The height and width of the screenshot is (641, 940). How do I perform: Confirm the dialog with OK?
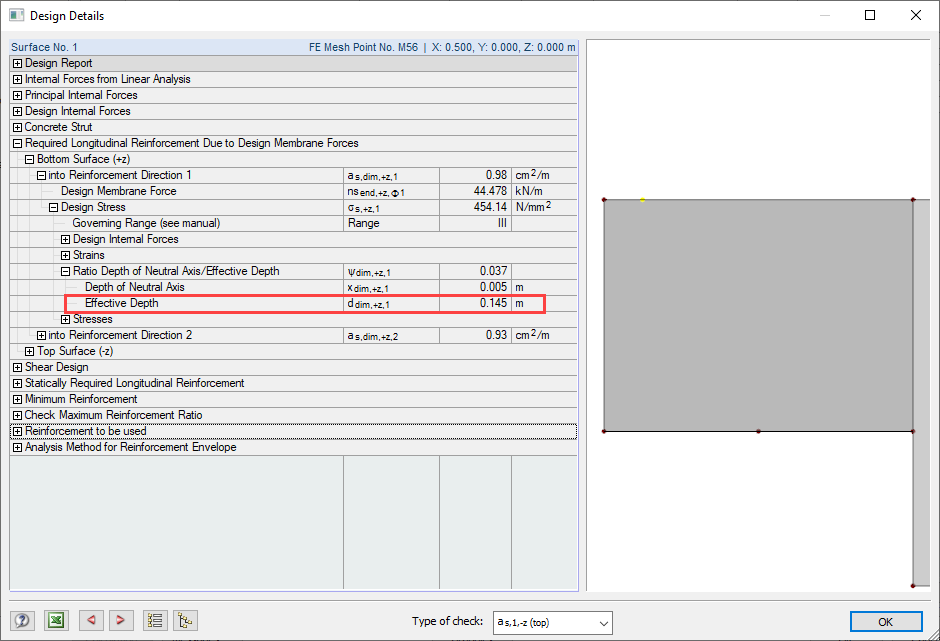886,621
